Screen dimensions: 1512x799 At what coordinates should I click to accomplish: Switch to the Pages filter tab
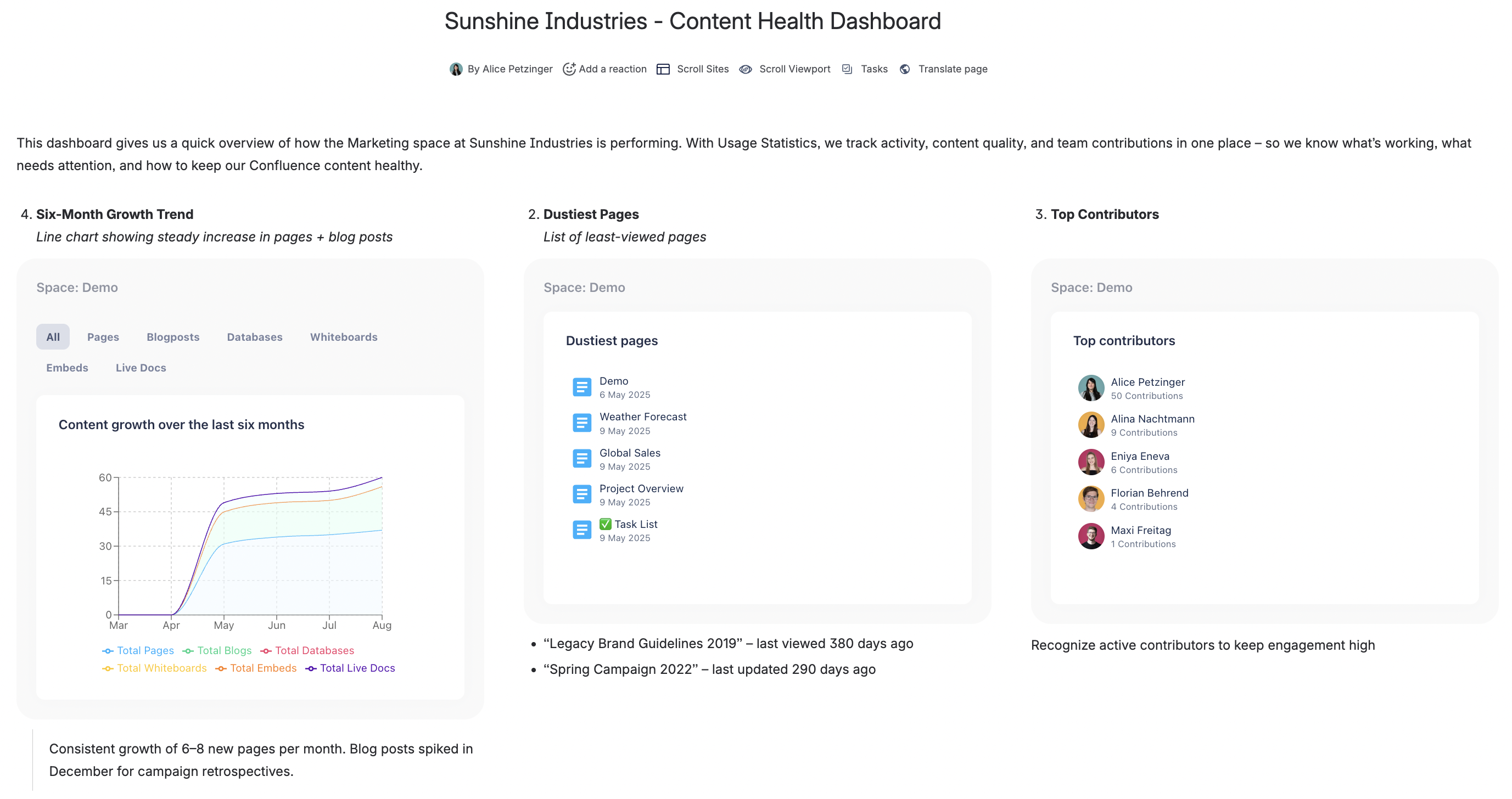coord(103,337)
